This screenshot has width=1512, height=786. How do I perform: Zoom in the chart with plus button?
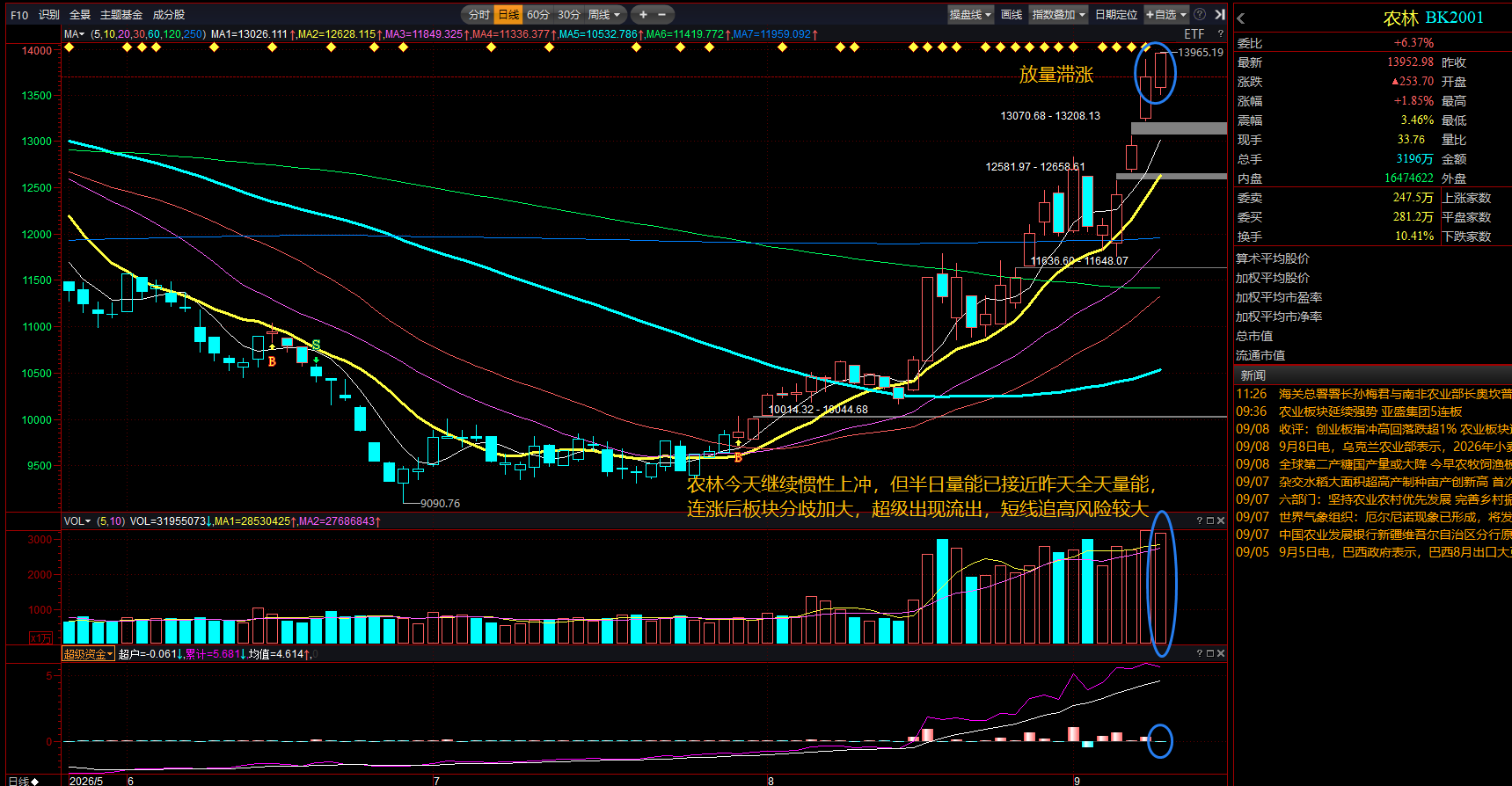(x=643, y=14)
